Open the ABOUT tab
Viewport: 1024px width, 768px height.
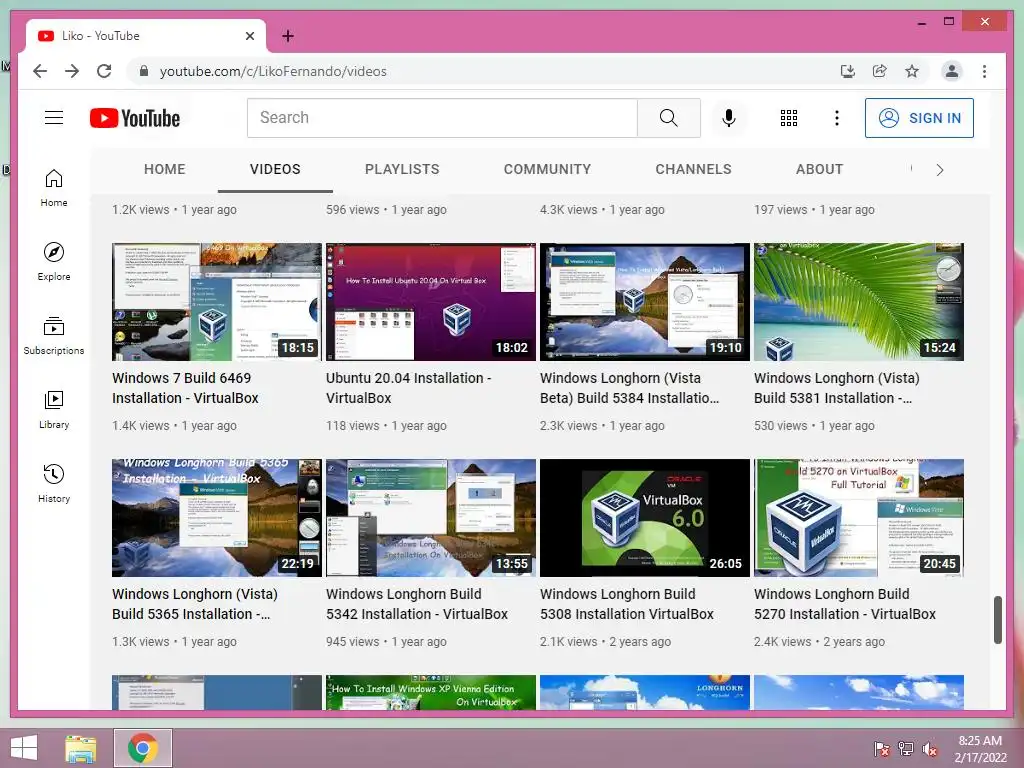(820, 169)
